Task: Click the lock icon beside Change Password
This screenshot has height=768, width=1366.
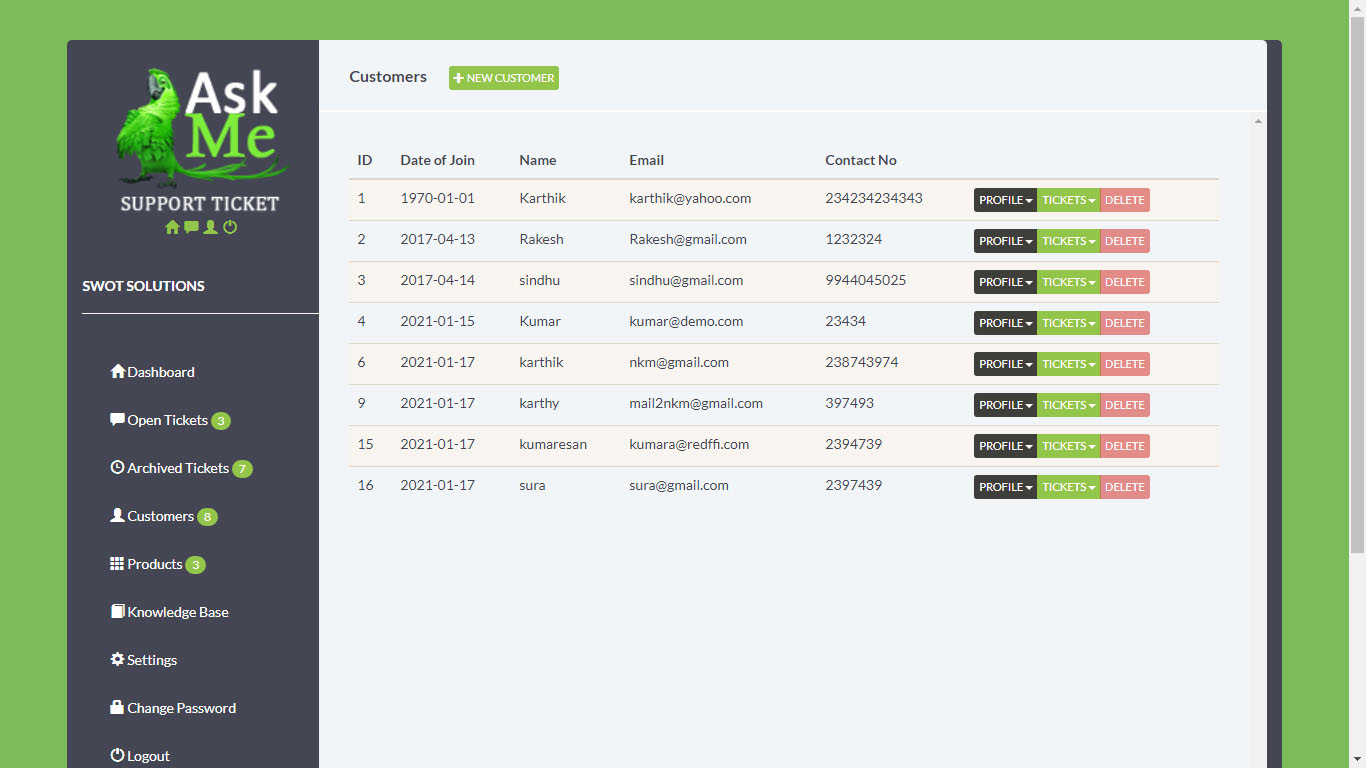Action: click(116, 707)
